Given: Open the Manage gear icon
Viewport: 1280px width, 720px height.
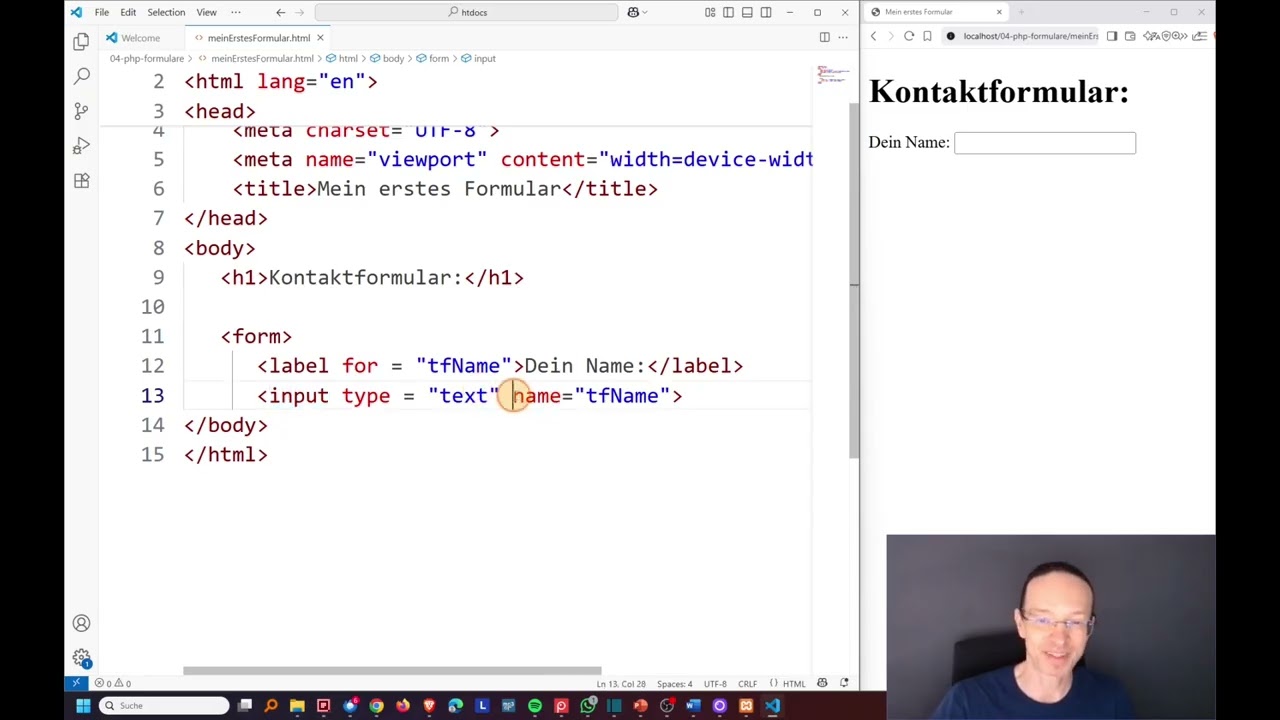Looking at the screenshot, I should (81, 657).
